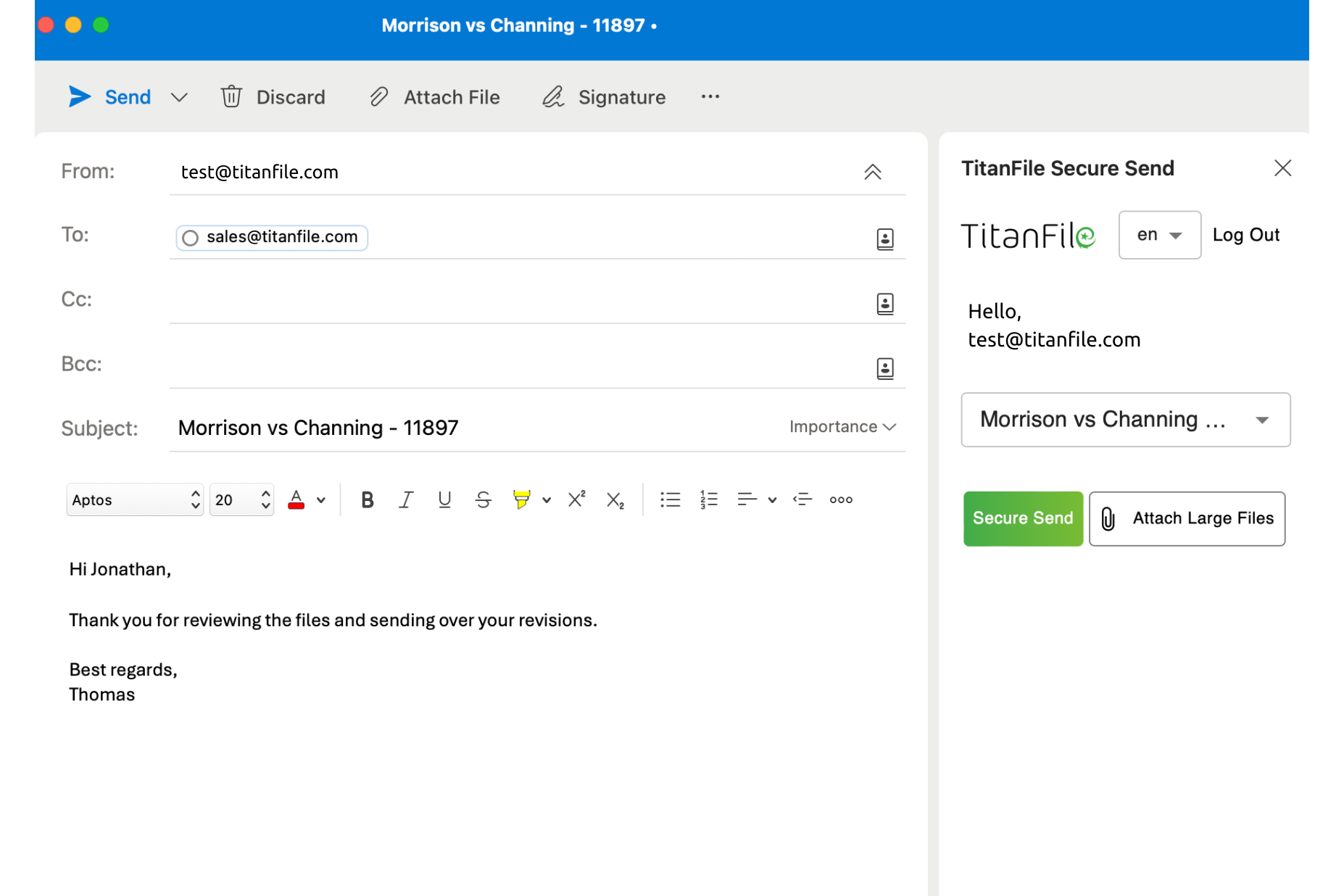Click the macOS yellow minimize button
Image resolution: width=1344 pixels, height=896 pixels.
point(73,25)
